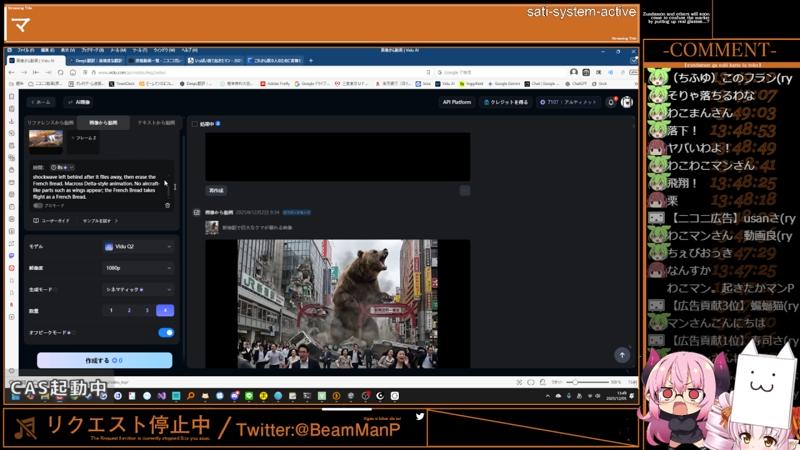Click the Google search field
The width and height of the screenshot is (800, 450).
click(x=500, y=72)
